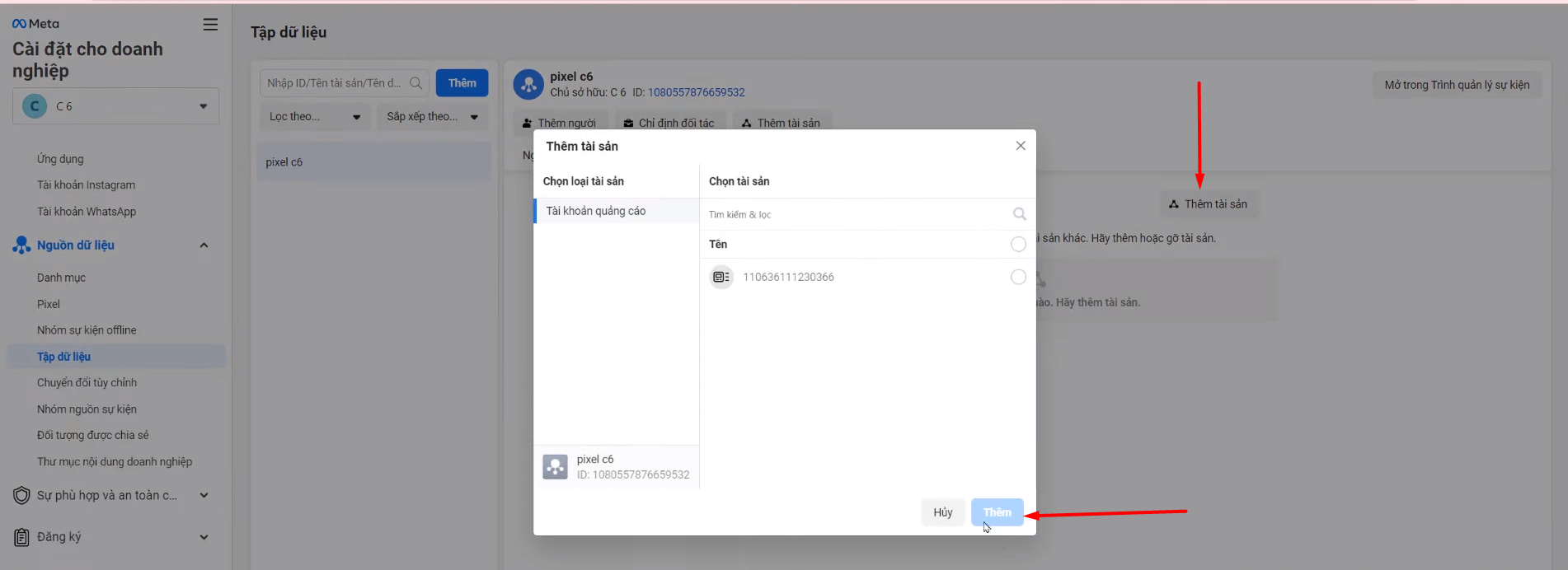Viewport: 1568px width, 570px height.
Task: Click the search magnifier icon in dialog
Action: pyautogui.click(x=1019, y=214)
